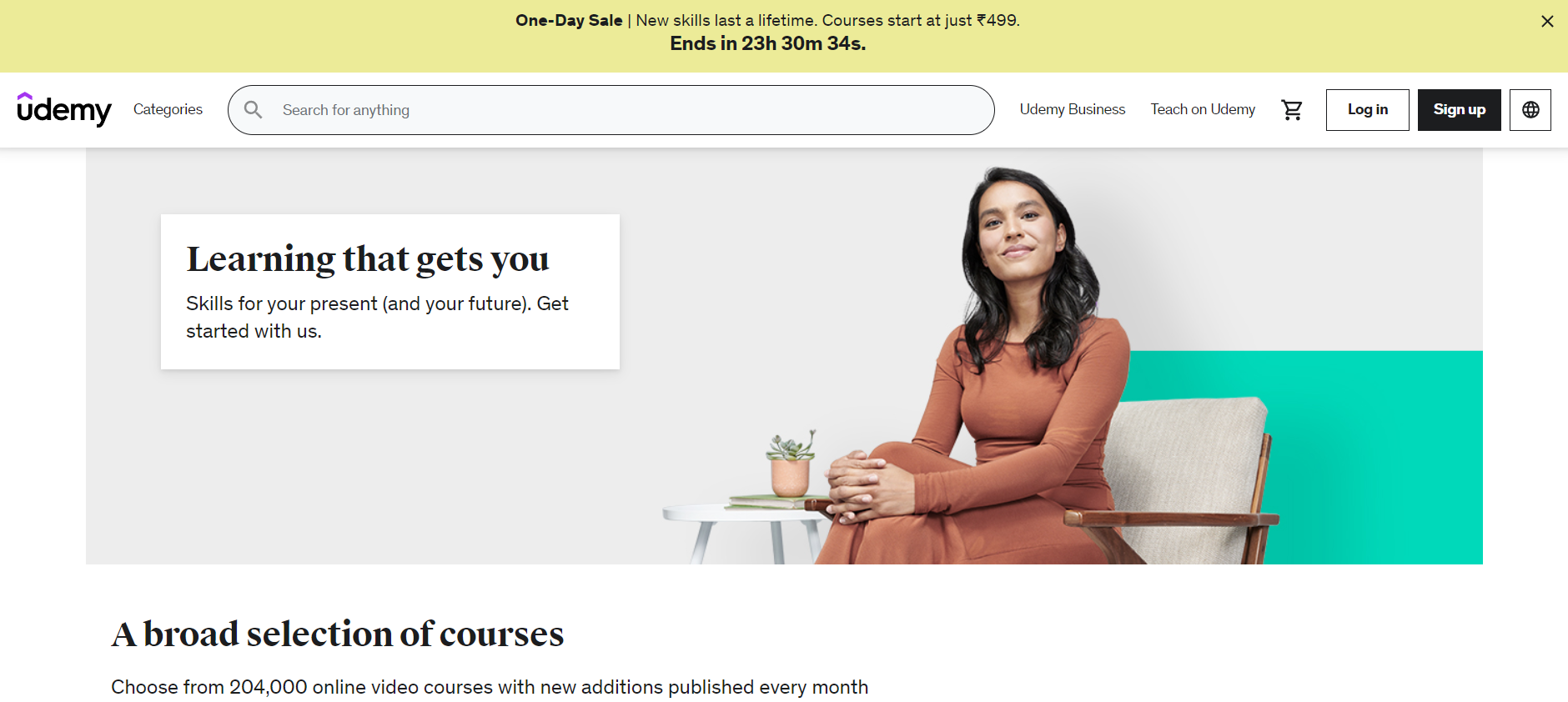Focus the Search for anything field
The image size is (1568, 702).
[x=611, y=110]
